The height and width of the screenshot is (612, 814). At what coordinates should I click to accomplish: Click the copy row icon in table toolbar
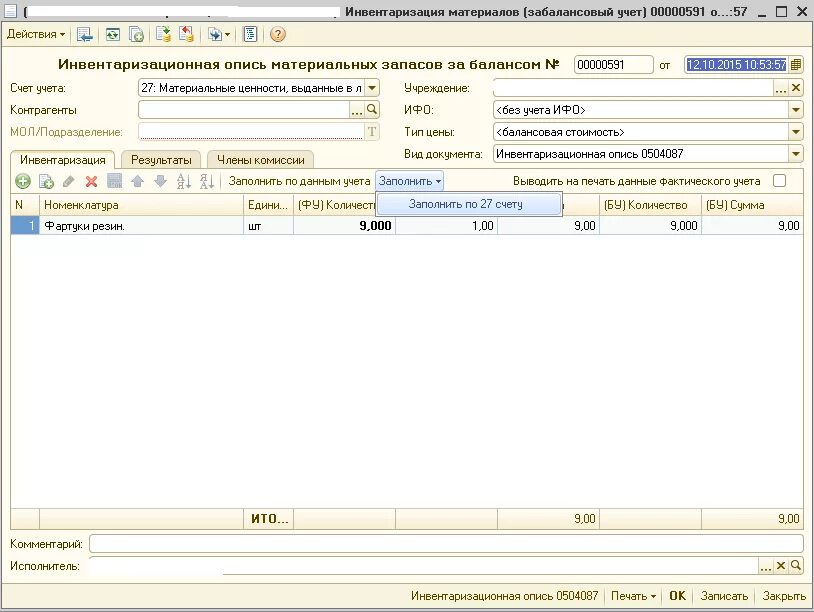coord(46,181)
